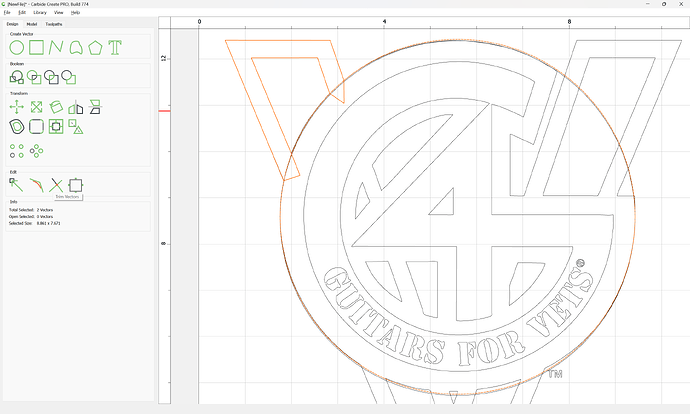The height and width of the screenshot is (414, 690).
Task: Open the Edit menu
Action: click(22, 13)
